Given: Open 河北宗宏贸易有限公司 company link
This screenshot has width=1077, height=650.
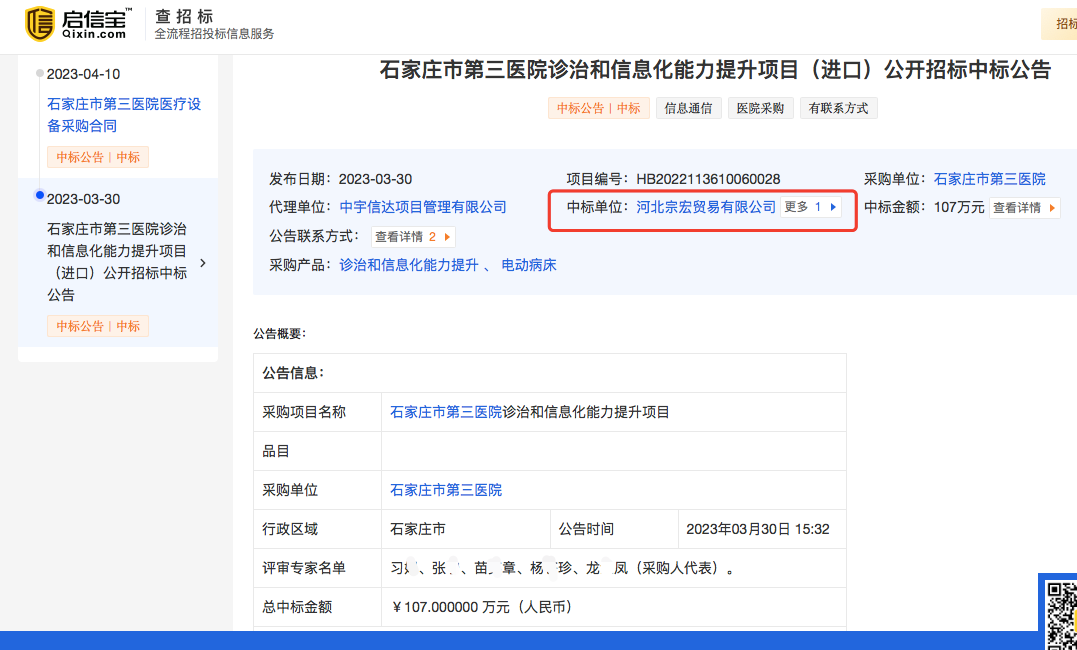Looking at the screenshot, I should pos(706,207).
